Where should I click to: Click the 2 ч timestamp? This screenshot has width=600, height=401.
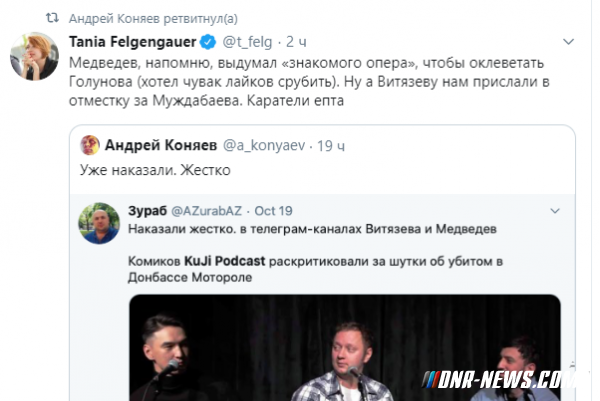(296, 42)
